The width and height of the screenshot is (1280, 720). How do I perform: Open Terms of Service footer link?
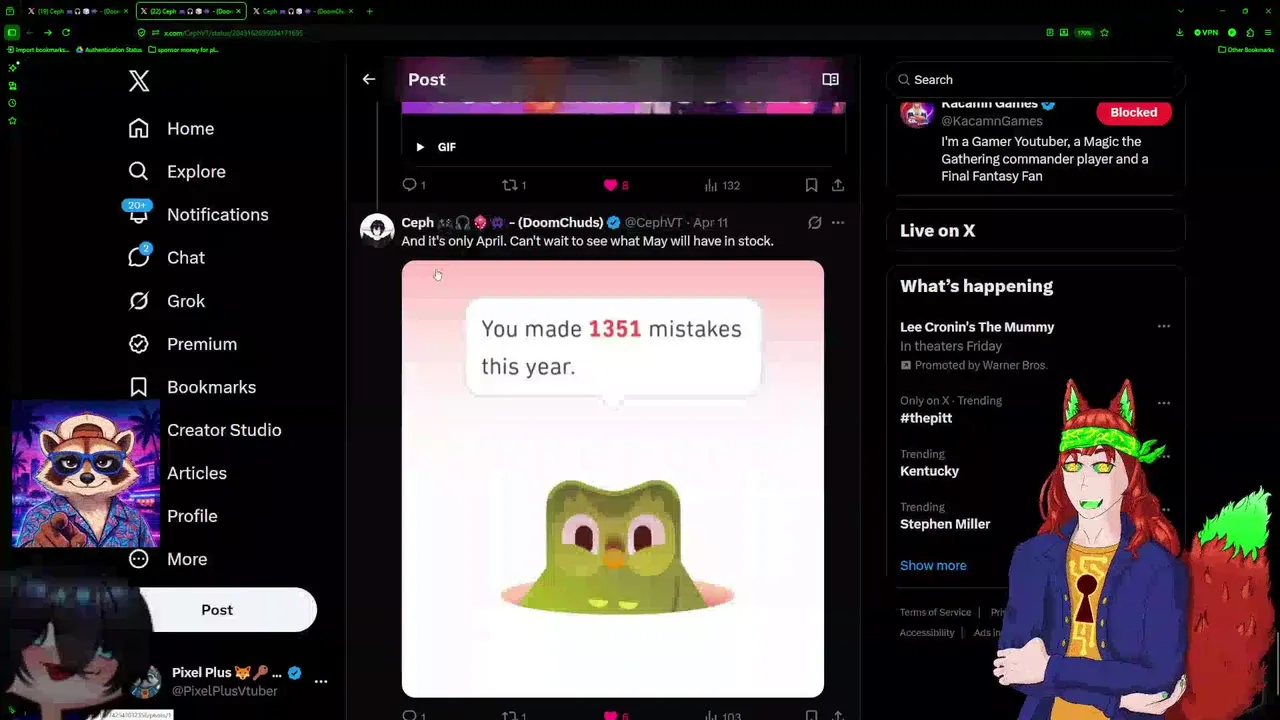point(935,612)
